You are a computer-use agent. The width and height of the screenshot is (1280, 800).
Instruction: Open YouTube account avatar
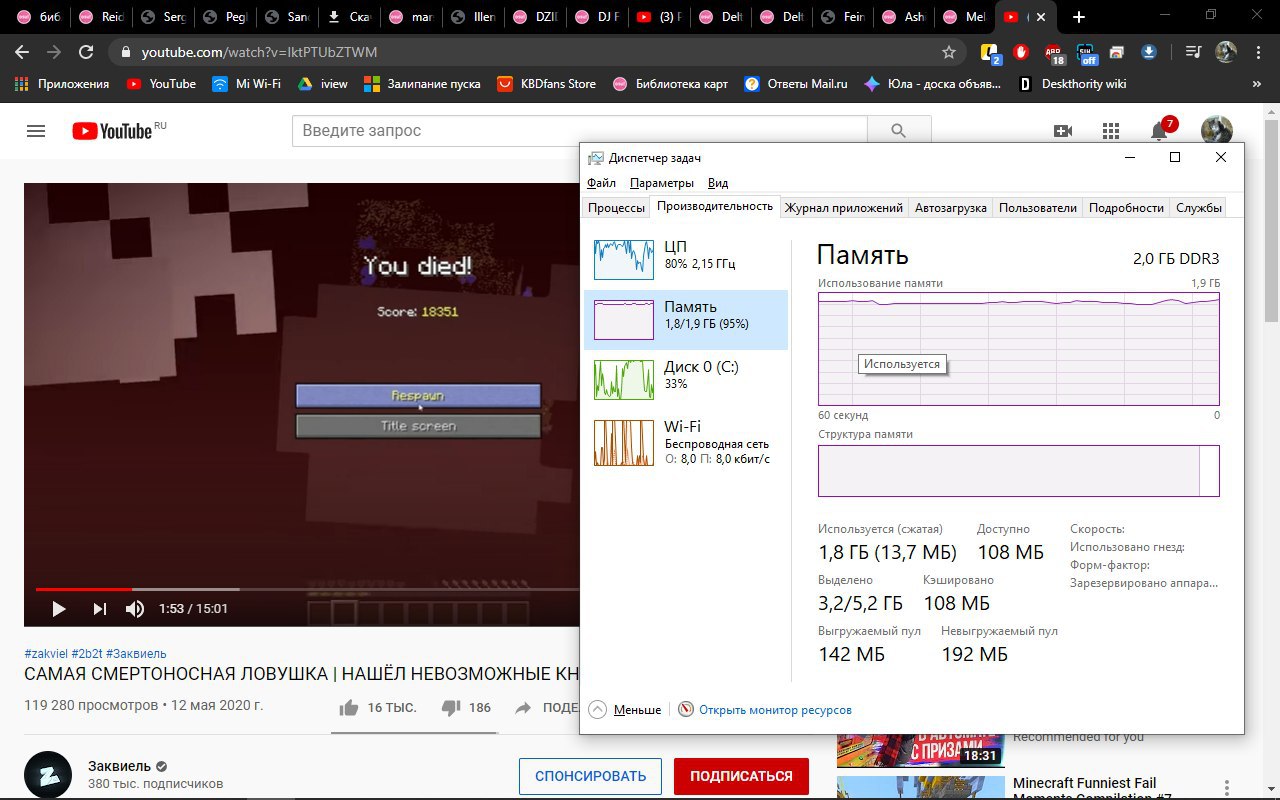(x=1216, y=131)
